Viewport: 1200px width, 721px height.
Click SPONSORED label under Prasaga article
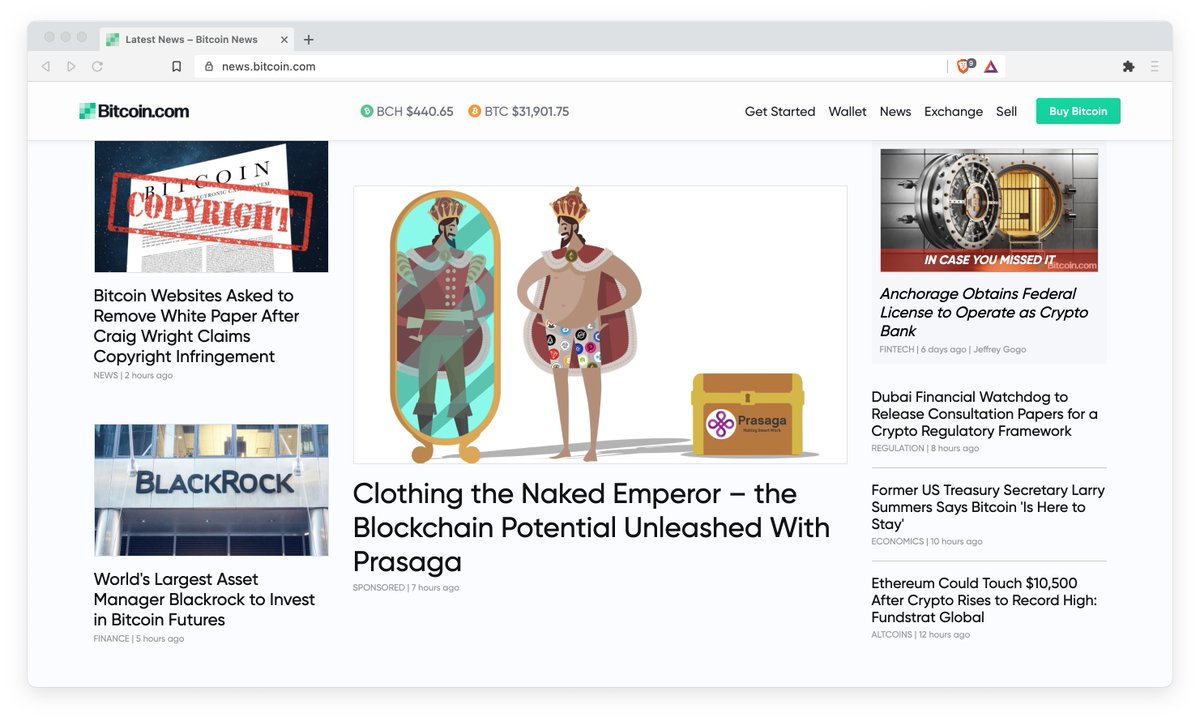click(x=379, y=588)
